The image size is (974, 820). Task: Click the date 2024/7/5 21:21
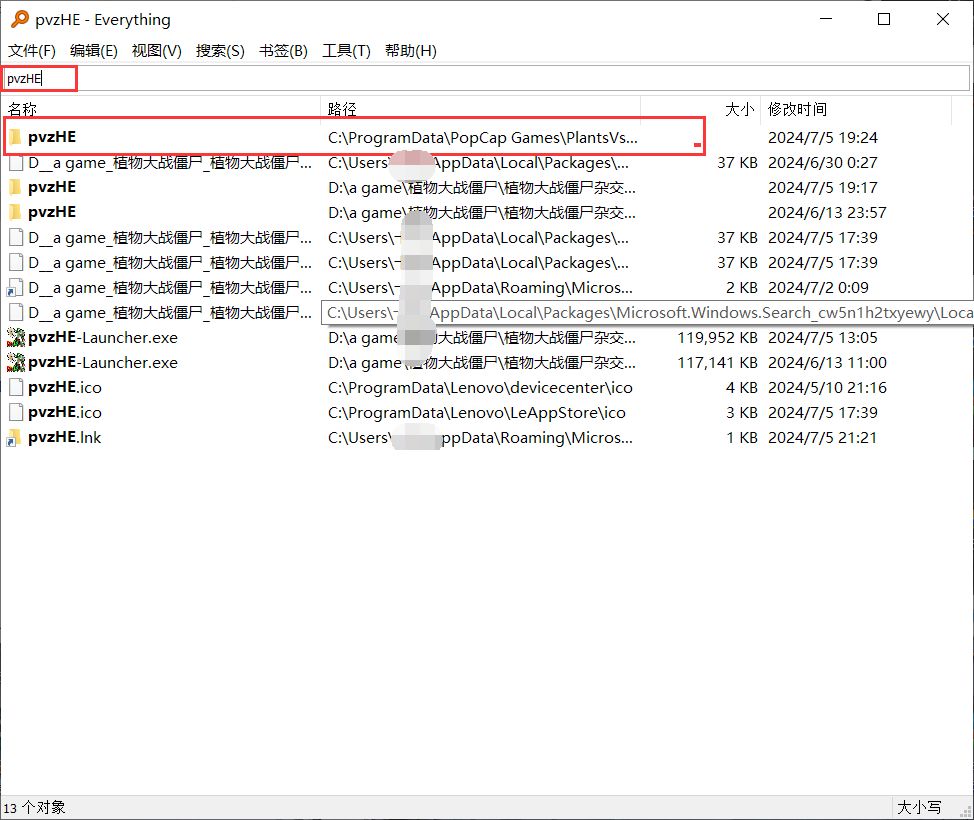(x=823, y=437)
